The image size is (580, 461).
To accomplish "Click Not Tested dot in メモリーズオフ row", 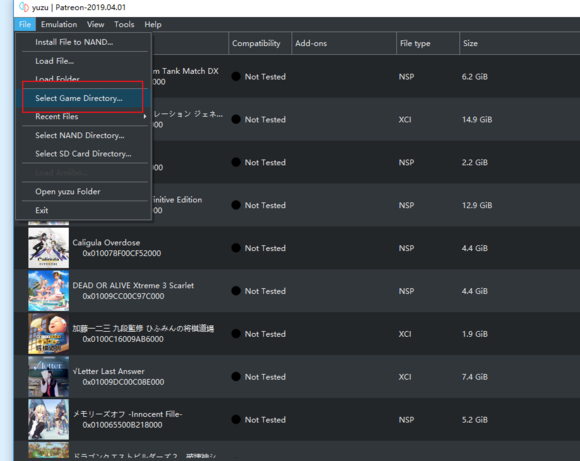I will click(x=236, y=420).
